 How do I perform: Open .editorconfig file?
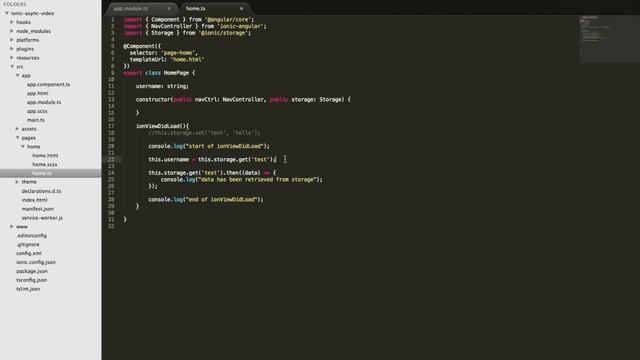[31, 236]
